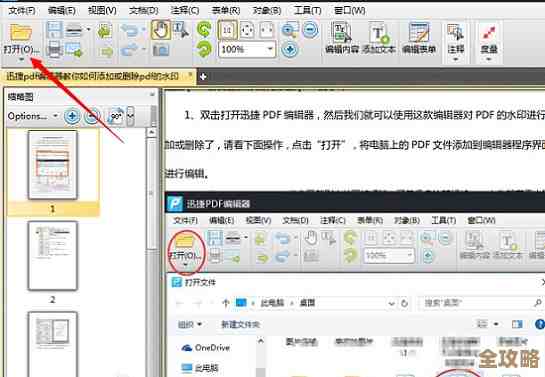Close the yellow document tab with its x
This screenshot has height=377, width=545.
[190, 74]
